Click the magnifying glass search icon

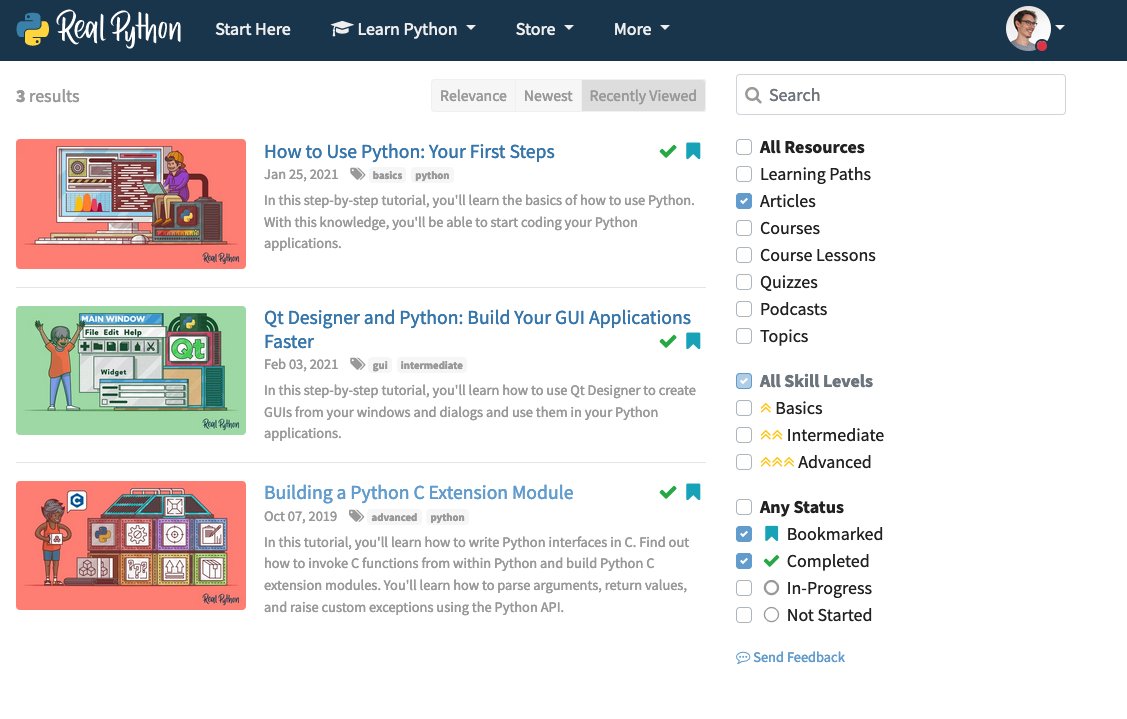coord(753,95)
